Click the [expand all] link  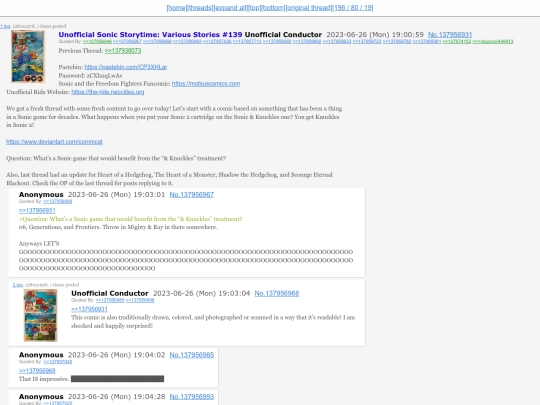click(x=230, y=8)
